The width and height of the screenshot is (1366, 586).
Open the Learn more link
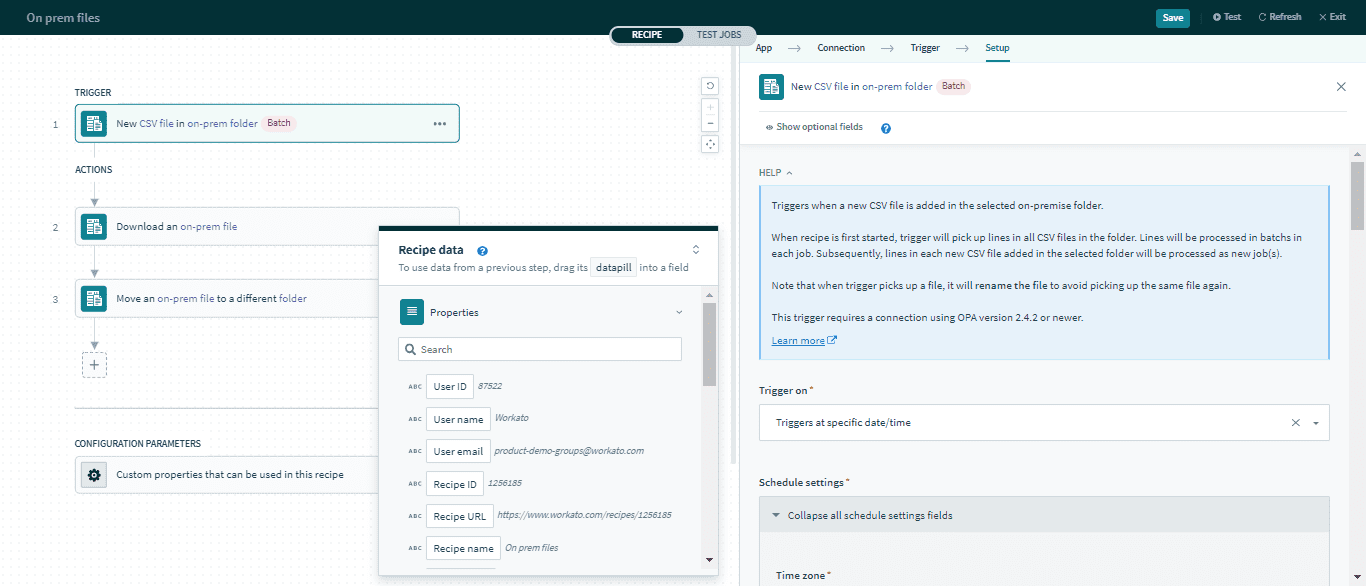[x=797, y=340]
